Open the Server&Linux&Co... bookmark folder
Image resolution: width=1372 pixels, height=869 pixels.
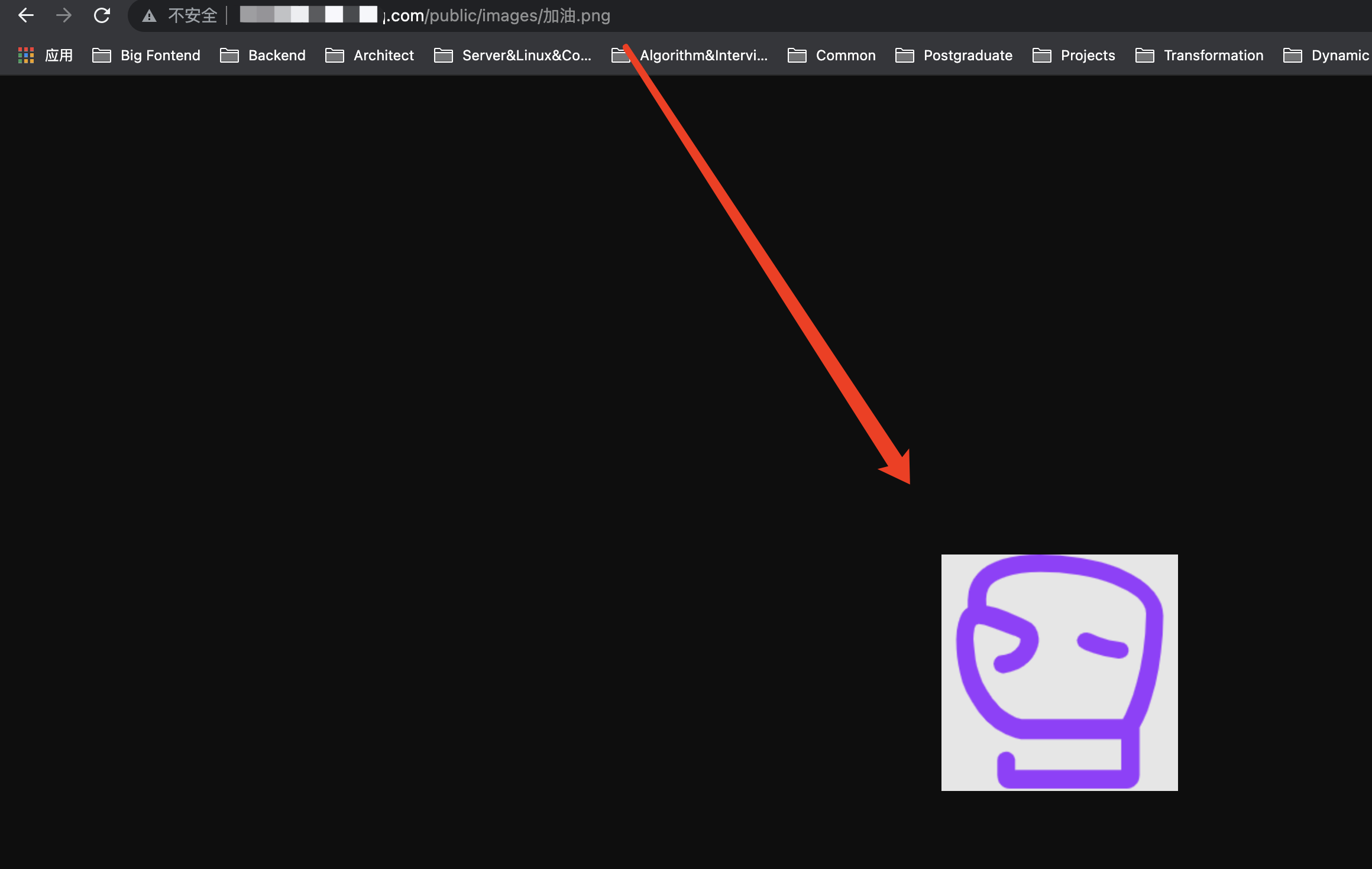click(x=512, y=56)
